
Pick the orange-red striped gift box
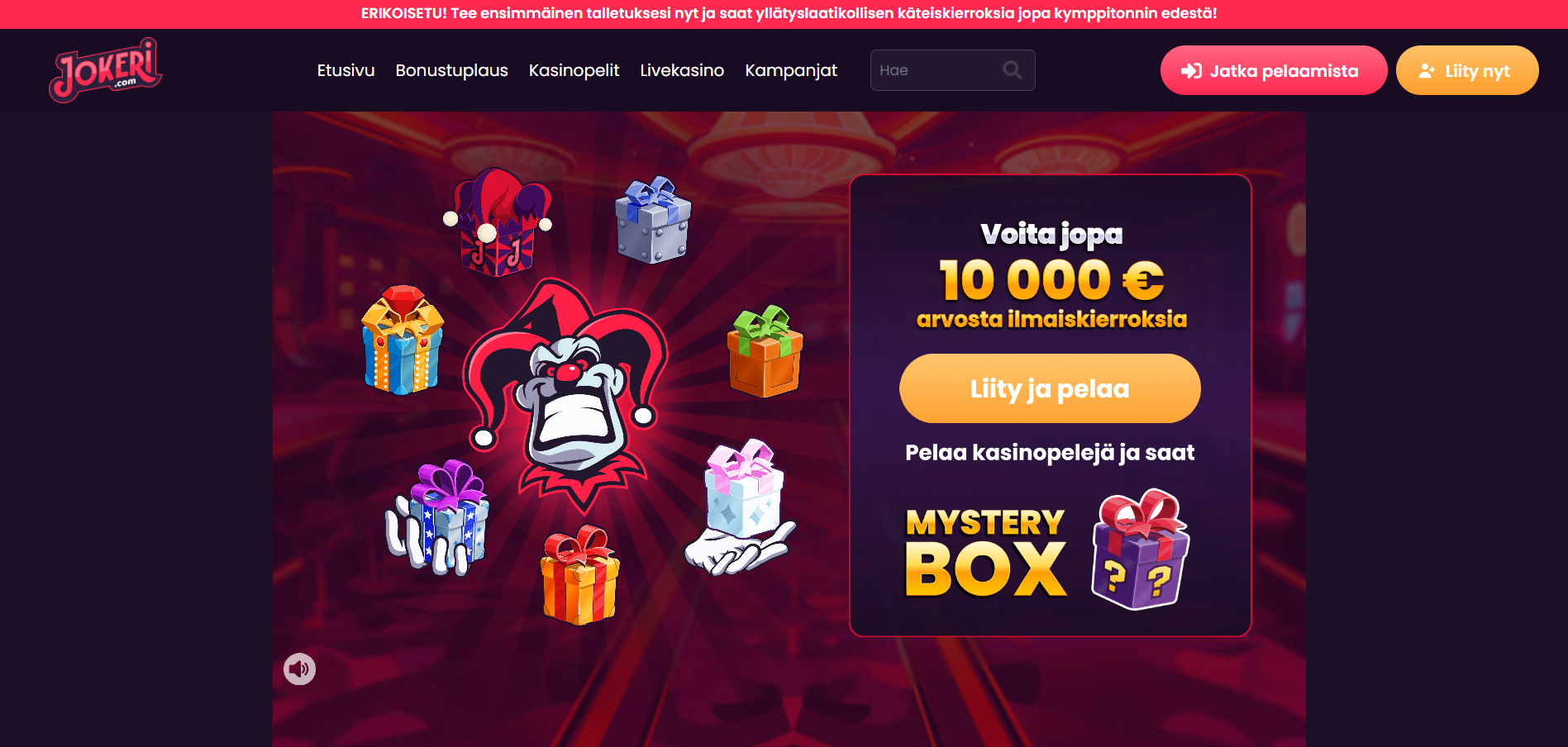point(579,574)
